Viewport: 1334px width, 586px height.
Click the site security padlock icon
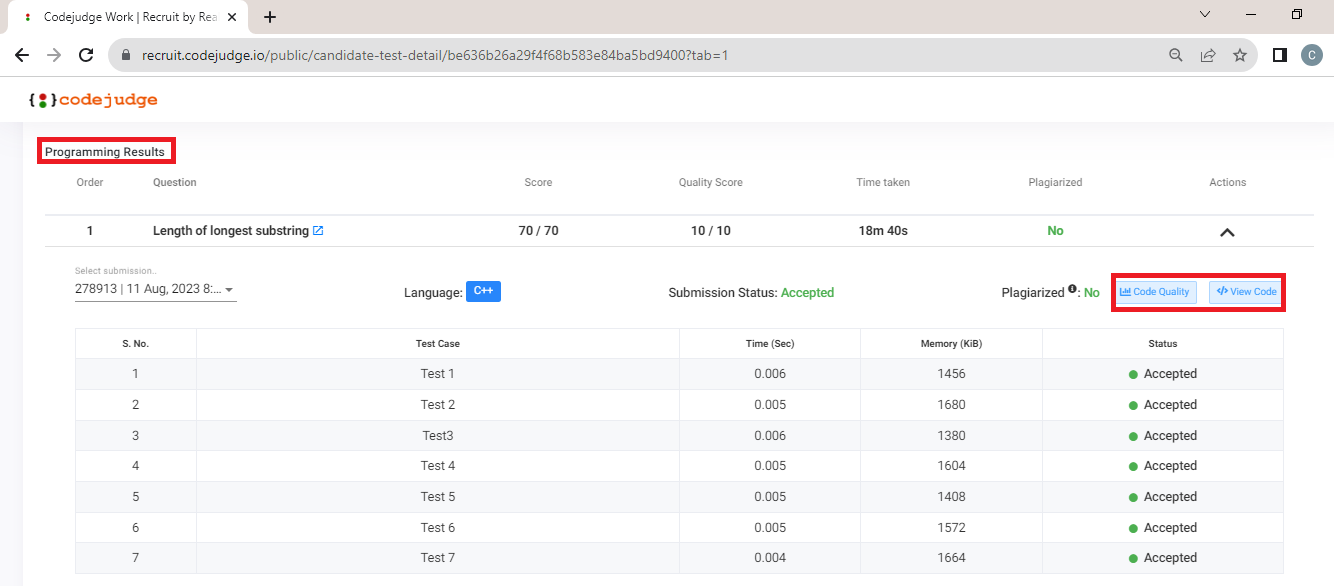click(x=125, y=55)
